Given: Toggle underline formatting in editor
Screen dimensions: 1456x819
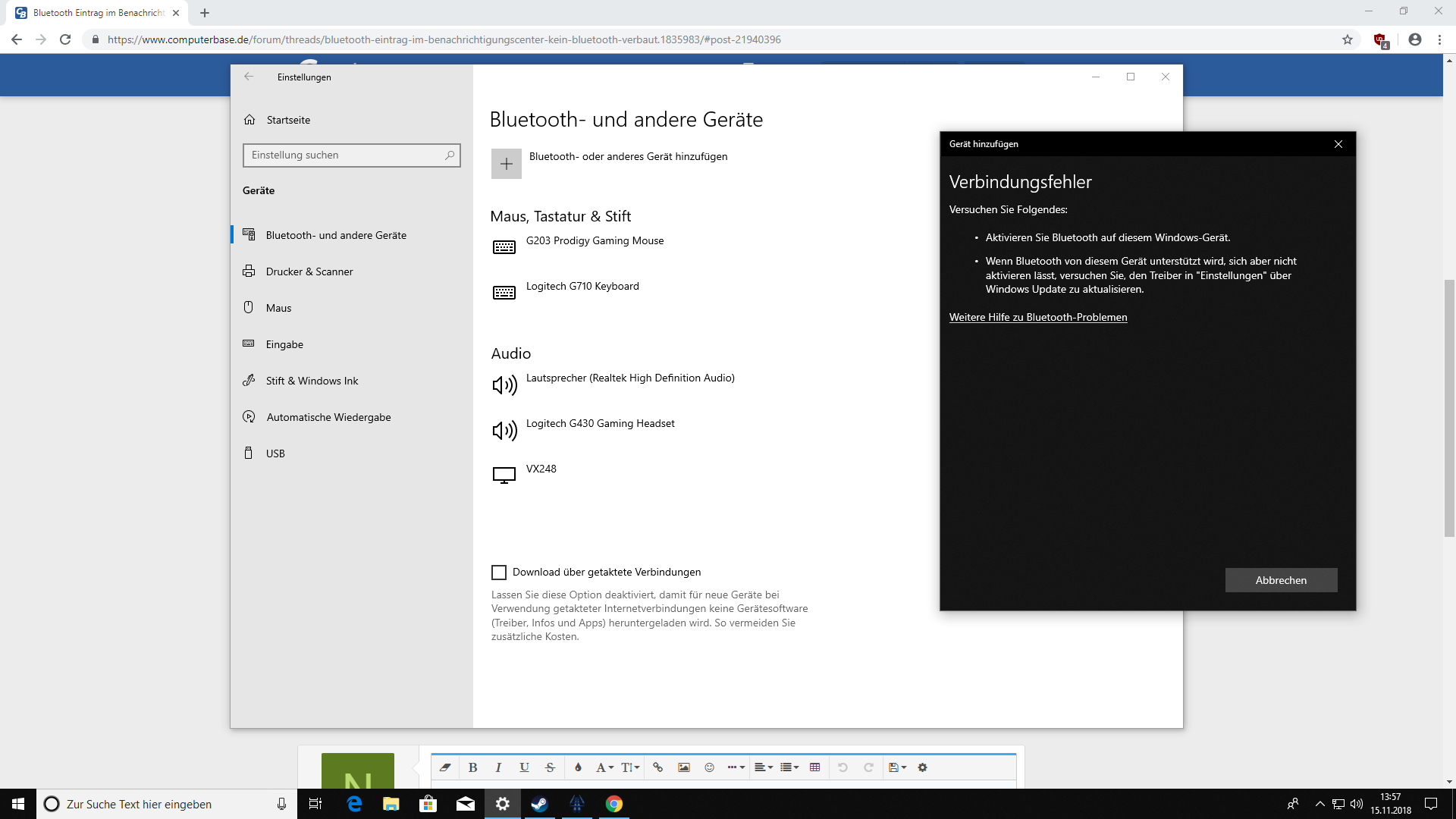Looking at the screenshot, I should point(524,767).
